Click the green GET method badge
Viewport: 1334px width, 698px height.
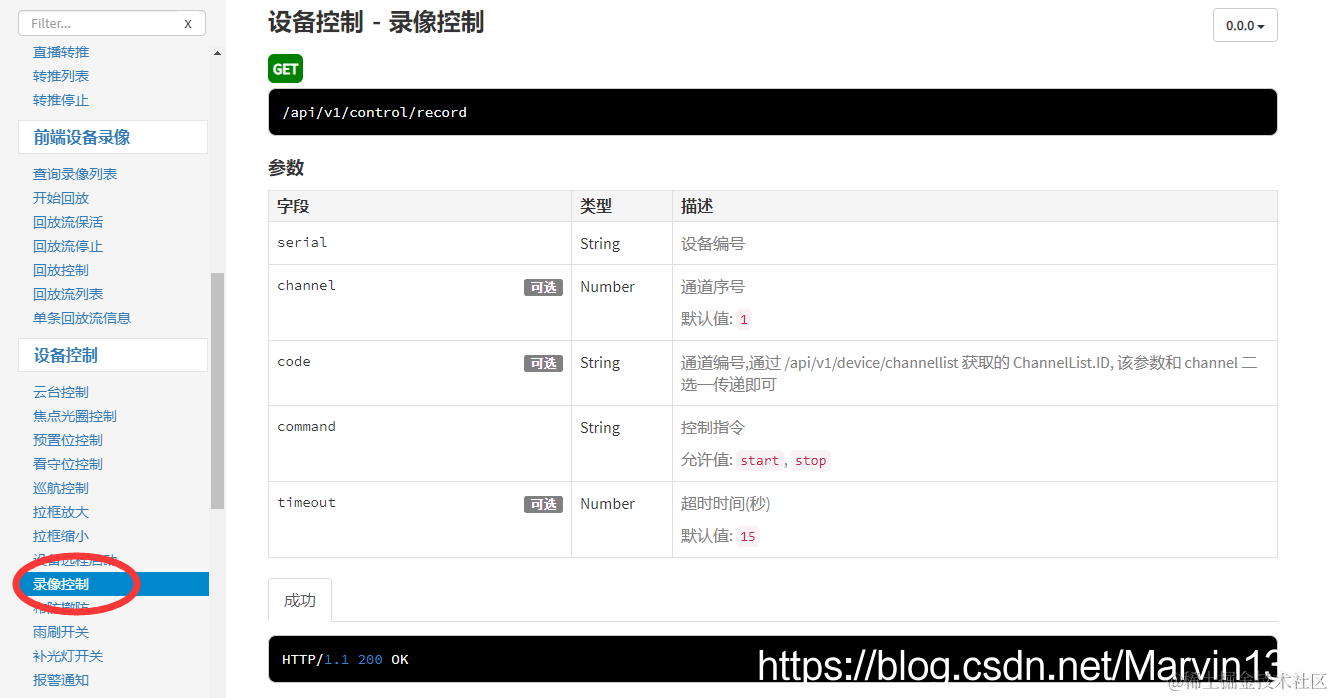[285, 69]
